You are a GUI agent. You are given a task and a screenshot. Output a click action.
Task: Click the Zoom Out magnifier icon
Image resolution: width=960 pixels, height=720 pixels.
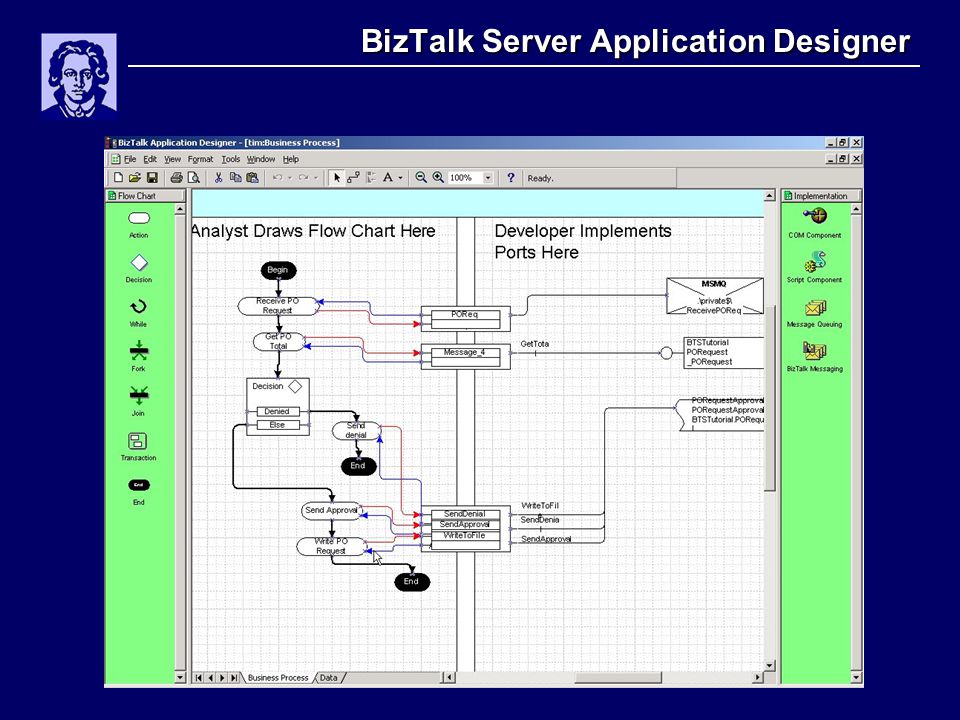coord(421,178)
